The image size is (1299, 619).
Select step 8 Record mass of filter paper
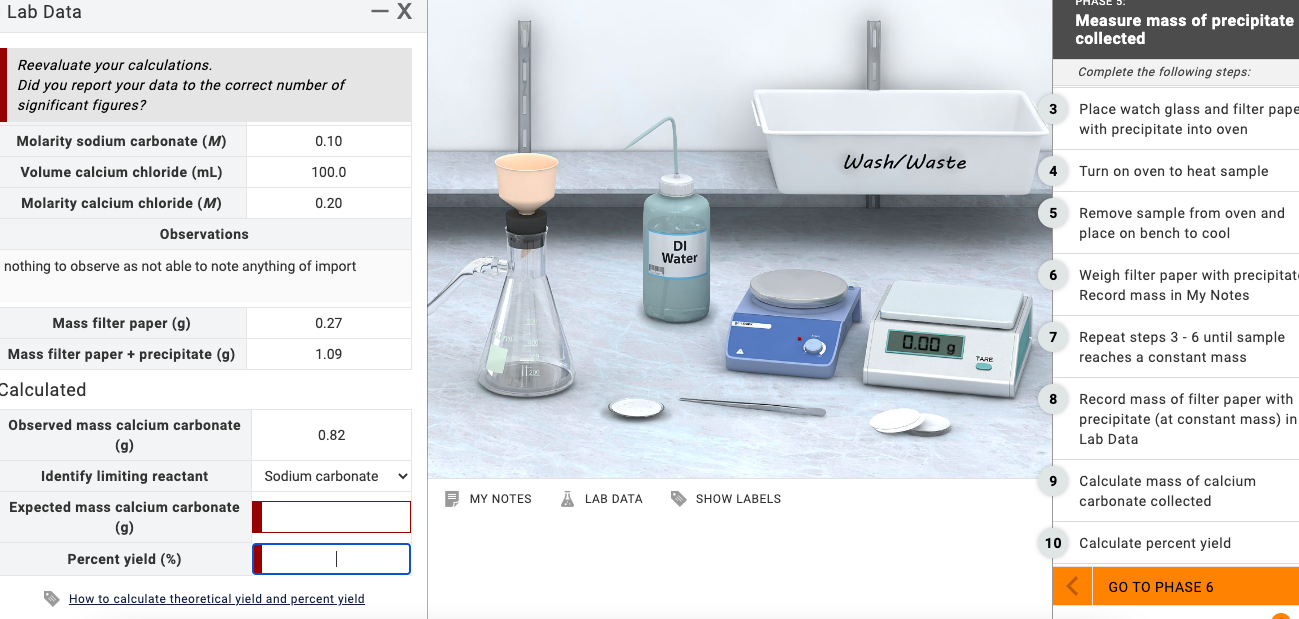click(x=1176, y=419)
